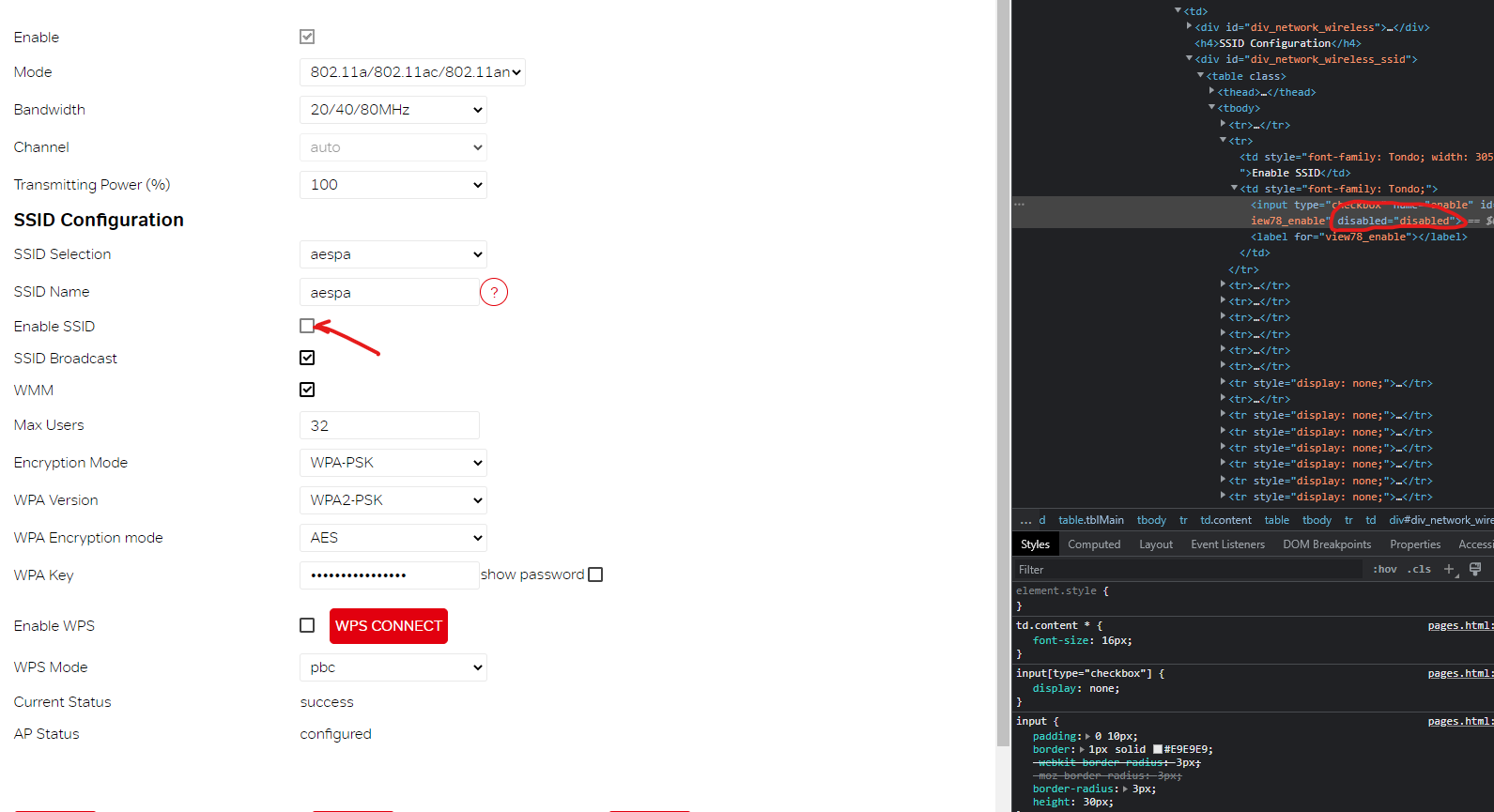Viewport: 1494px width, 812px height.
Task: Click the new style rule plus icon
Action: [x=1449, y=569]
